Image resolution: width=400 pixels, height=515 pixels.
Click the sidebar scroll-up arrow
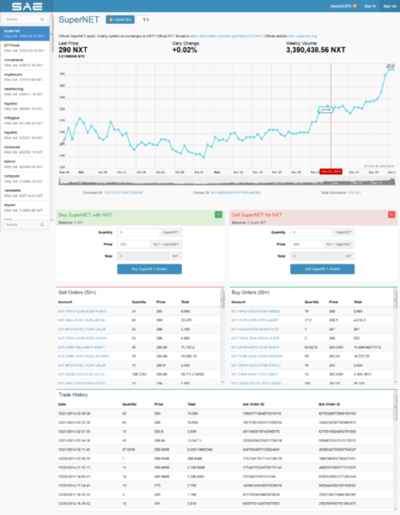click(52, 14)
